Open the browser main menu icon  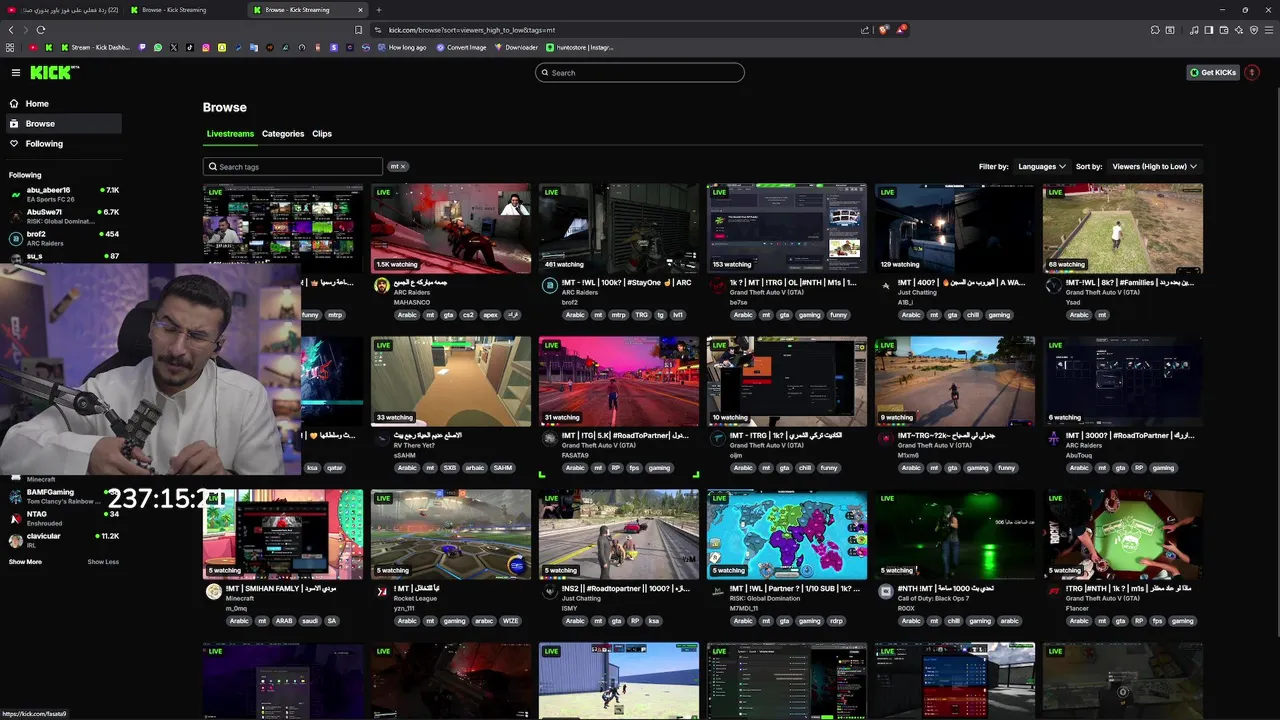pos(1270,30)
